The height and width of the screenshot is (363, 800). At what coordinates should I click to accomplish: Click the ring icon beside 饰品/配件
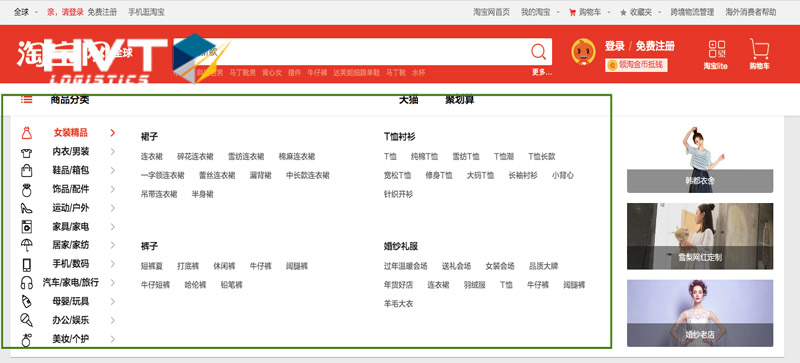pyautogui.click(x=27, y=189)
